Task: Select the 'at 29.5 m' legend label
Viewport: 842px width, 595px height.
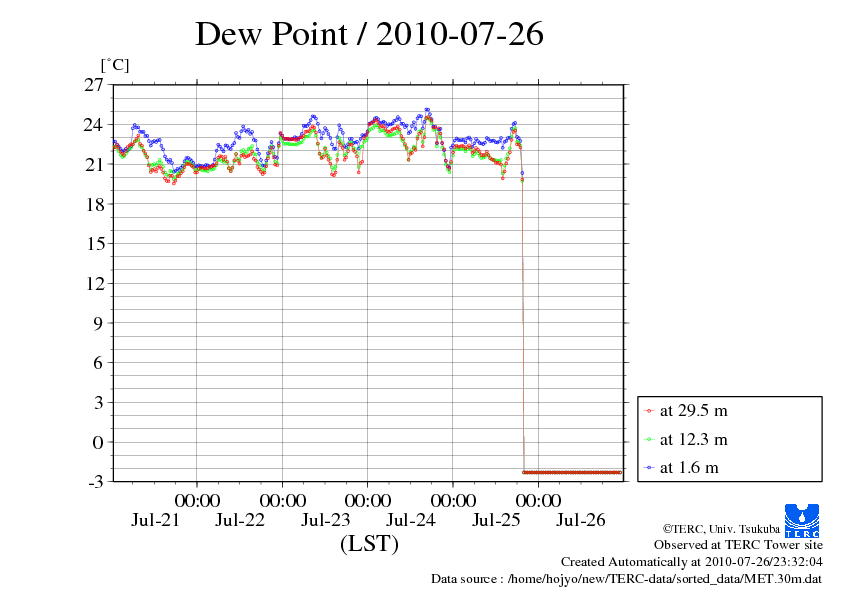Action: pos(694,411)
